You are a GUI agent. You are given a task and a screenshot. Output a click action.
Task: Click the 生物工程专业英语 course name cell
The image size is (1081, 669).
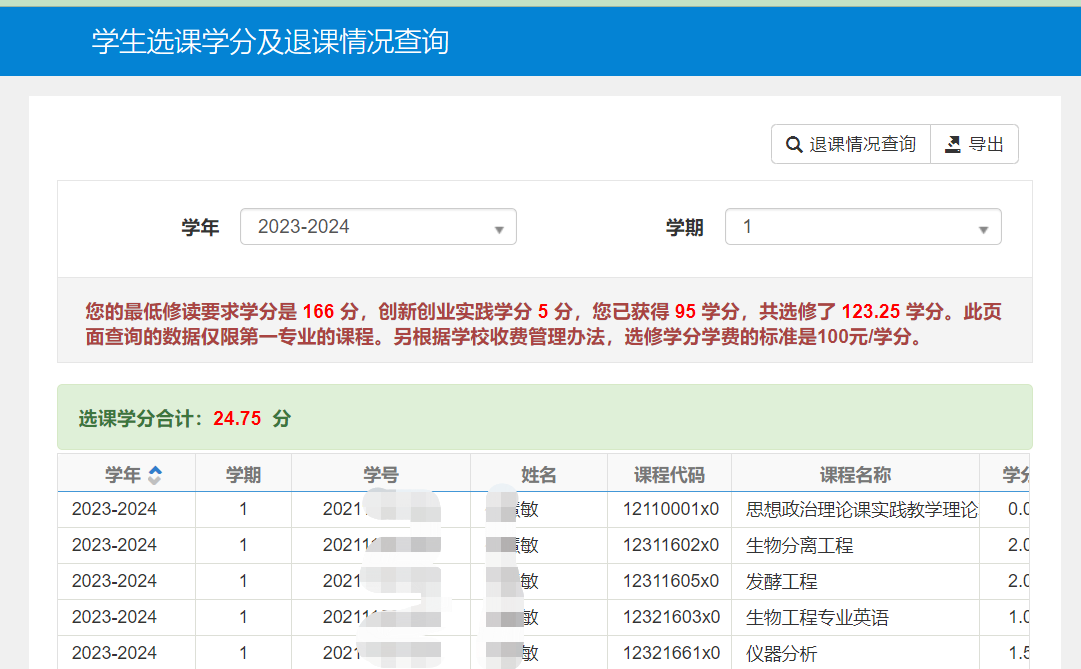[x=817, y=618]
